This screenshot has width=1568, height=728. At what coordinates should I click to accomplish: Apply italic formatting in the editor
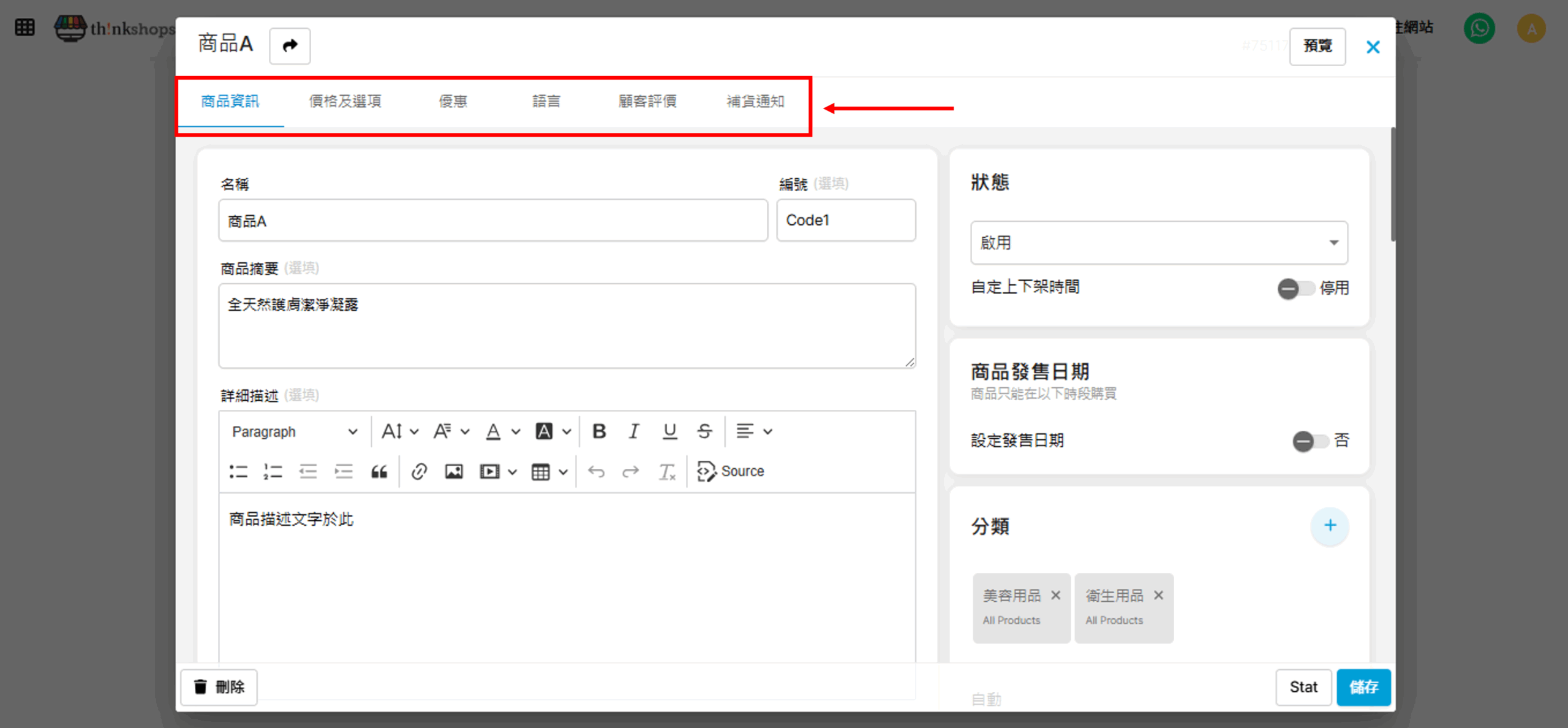[x=634, y=431]
